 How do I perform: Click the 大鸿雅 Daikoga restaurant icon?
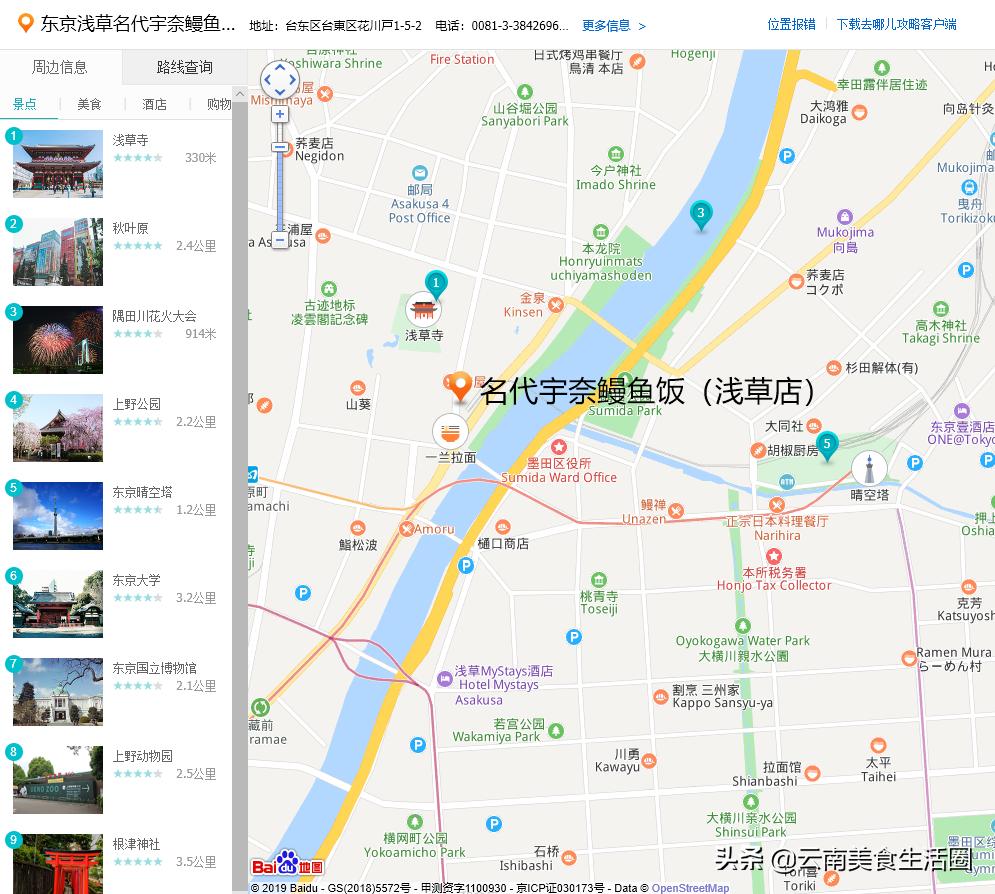pyautogui.click(x=859, y=112)
